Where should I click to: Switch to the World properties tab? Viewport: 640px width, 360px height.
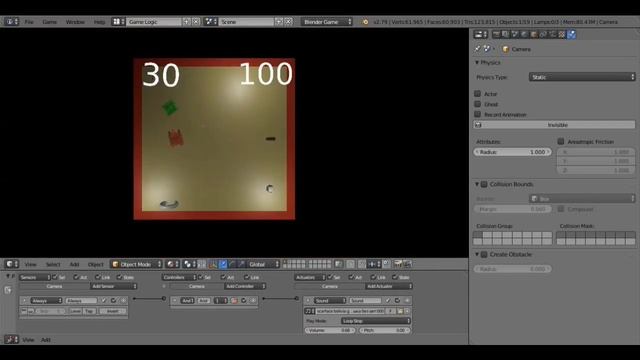(524, 35)
